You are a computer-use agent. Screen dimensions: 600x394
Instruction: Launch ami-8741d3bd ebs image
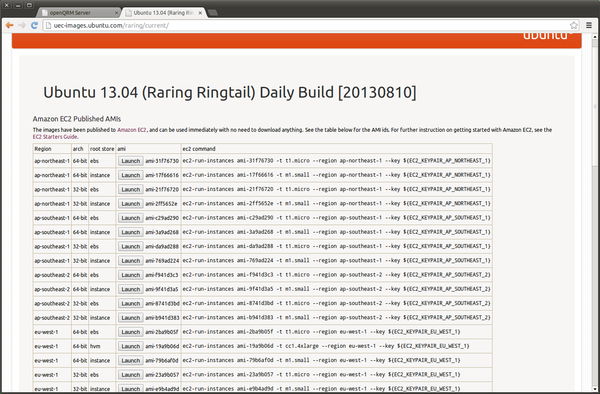pyautogui.click(x=130, y=304)
